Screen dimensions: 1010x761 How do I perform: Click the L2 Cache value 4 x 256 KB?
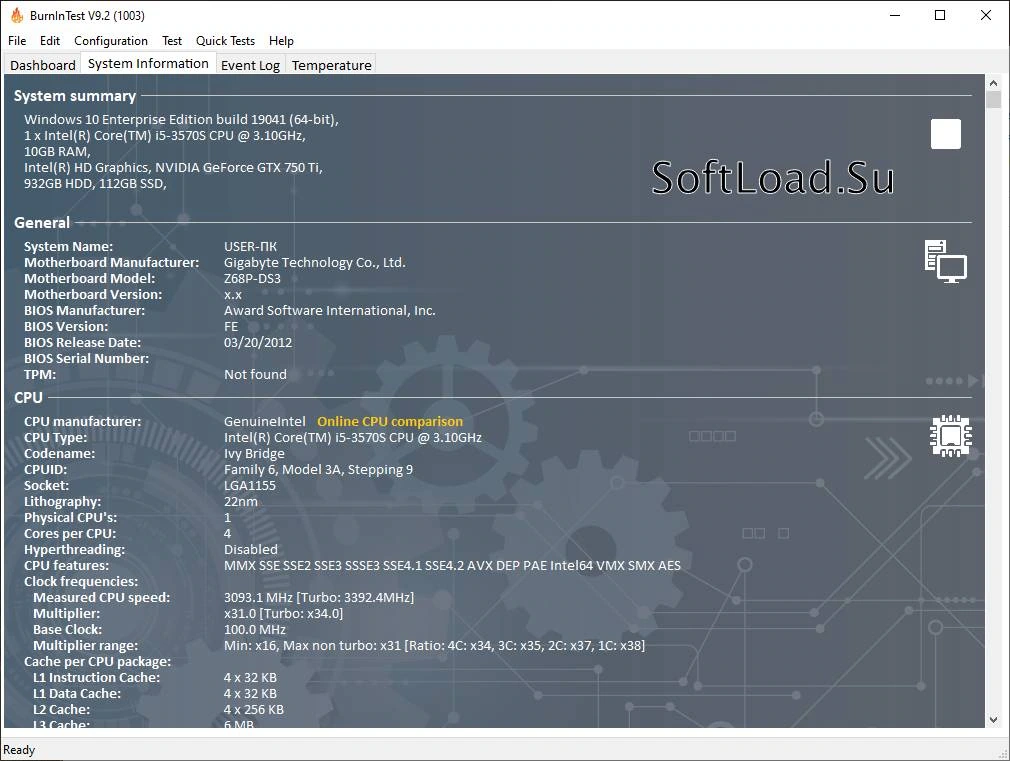[254, 709]
